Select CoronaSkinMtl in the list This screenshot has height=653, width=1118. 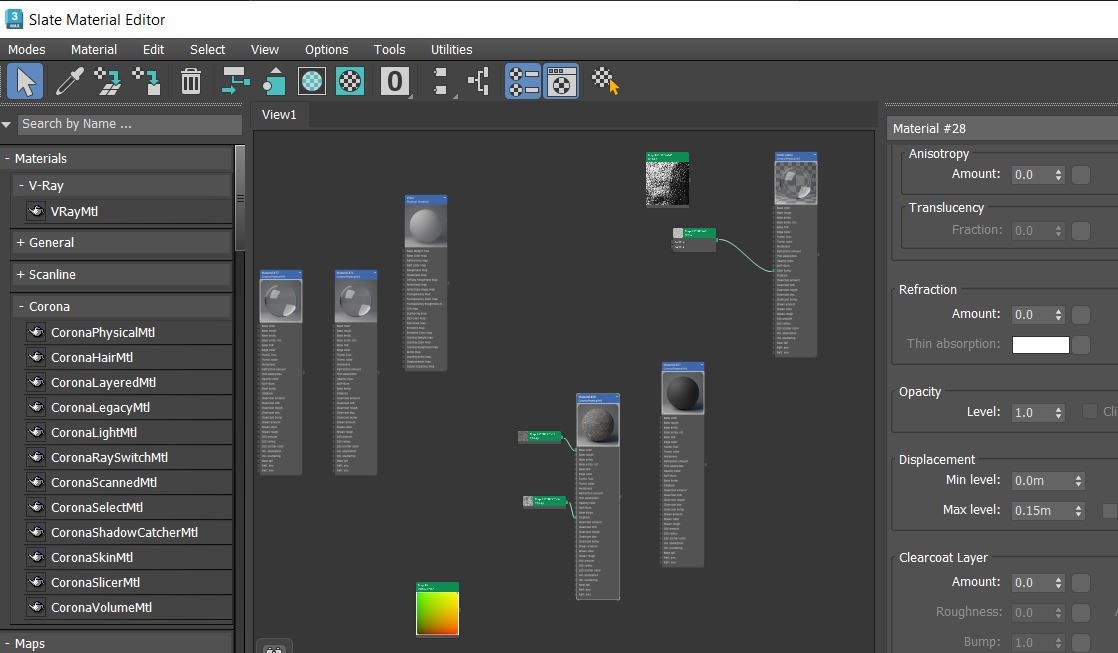click(x=129, y=557)
